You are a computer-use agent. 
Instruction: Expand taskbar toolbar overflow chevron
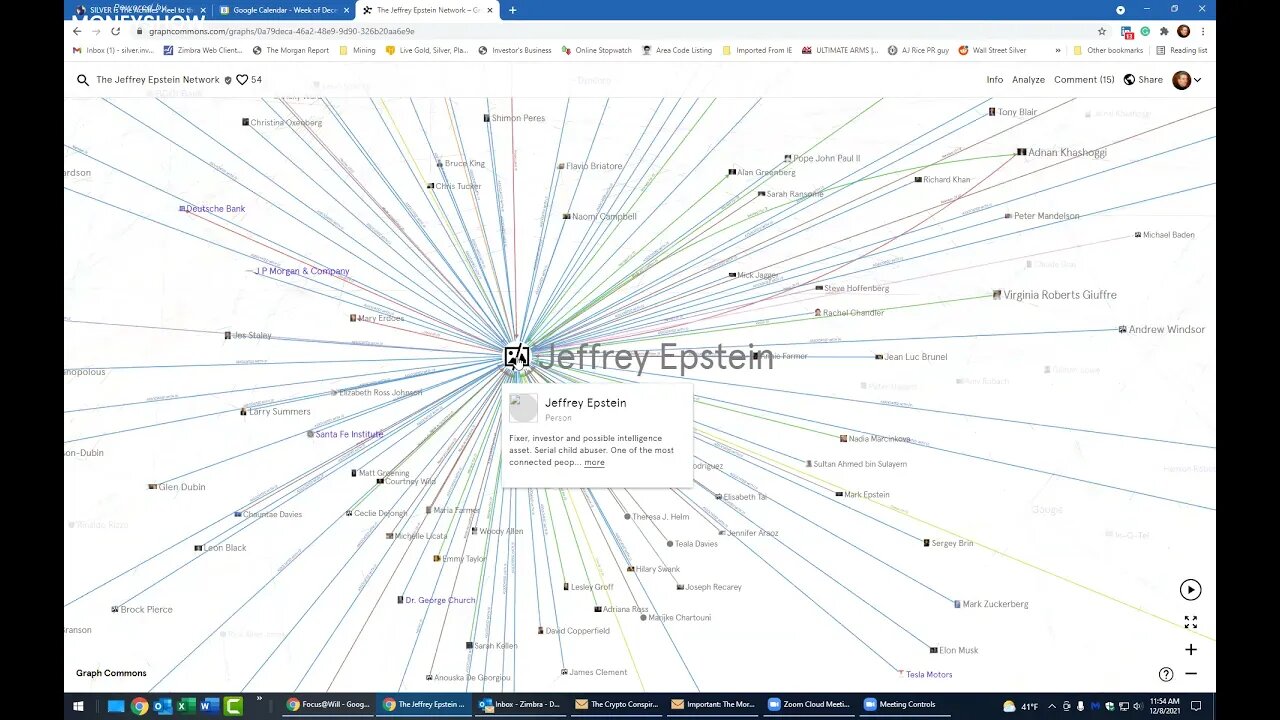(x=259, y=700)
